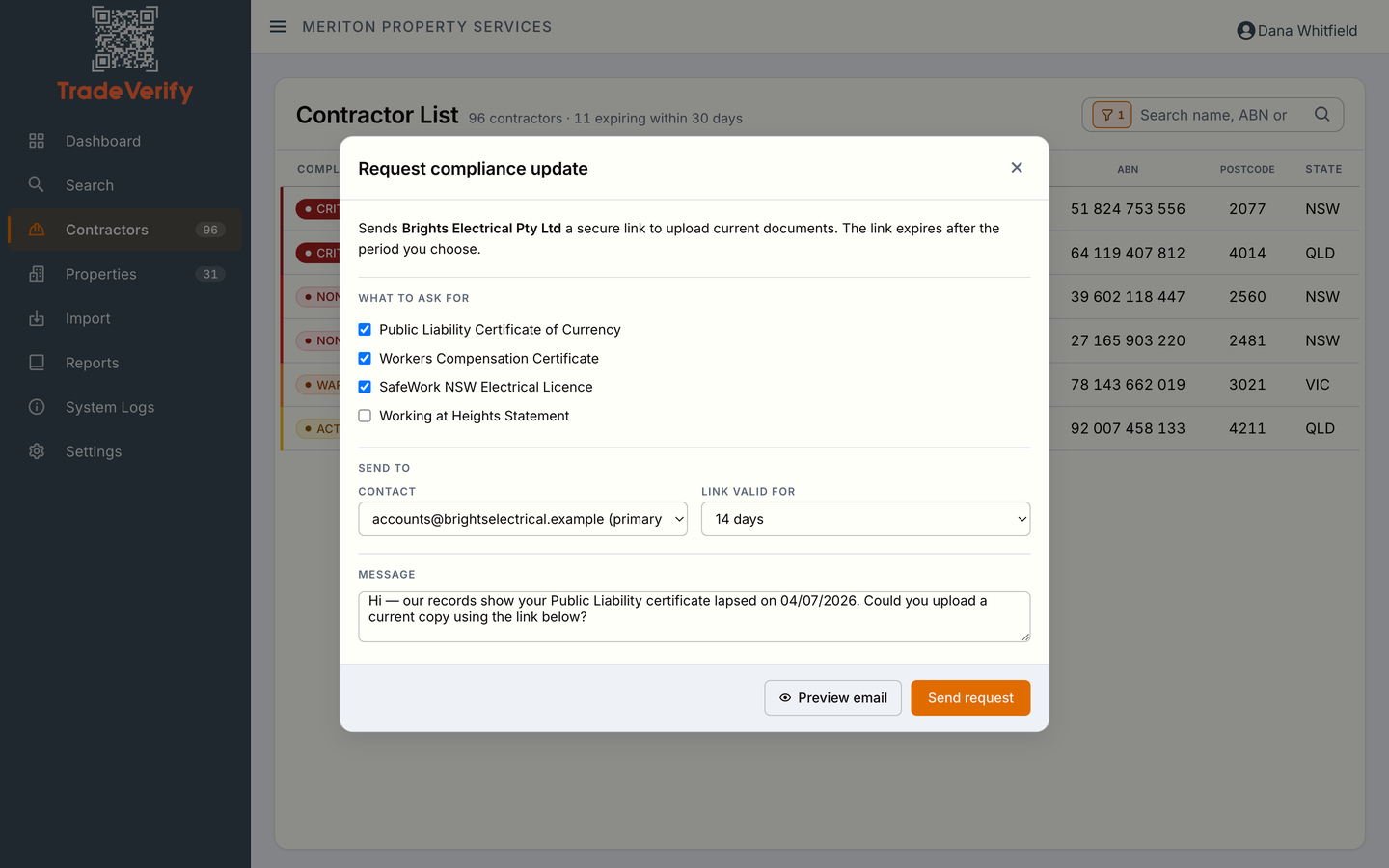Click the STATE column header
The width and height of the screenshot is (1389, 868).
click(1323, 169)
